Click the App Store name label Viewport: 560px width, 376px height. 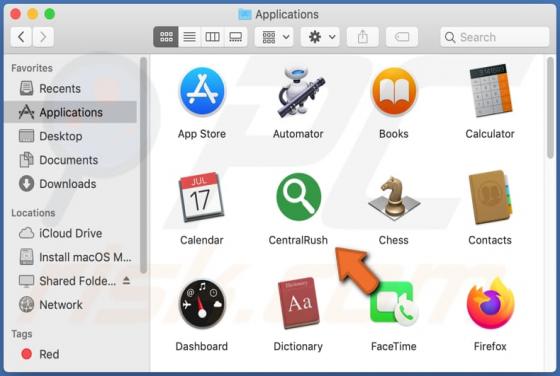[x=202, y=134]
